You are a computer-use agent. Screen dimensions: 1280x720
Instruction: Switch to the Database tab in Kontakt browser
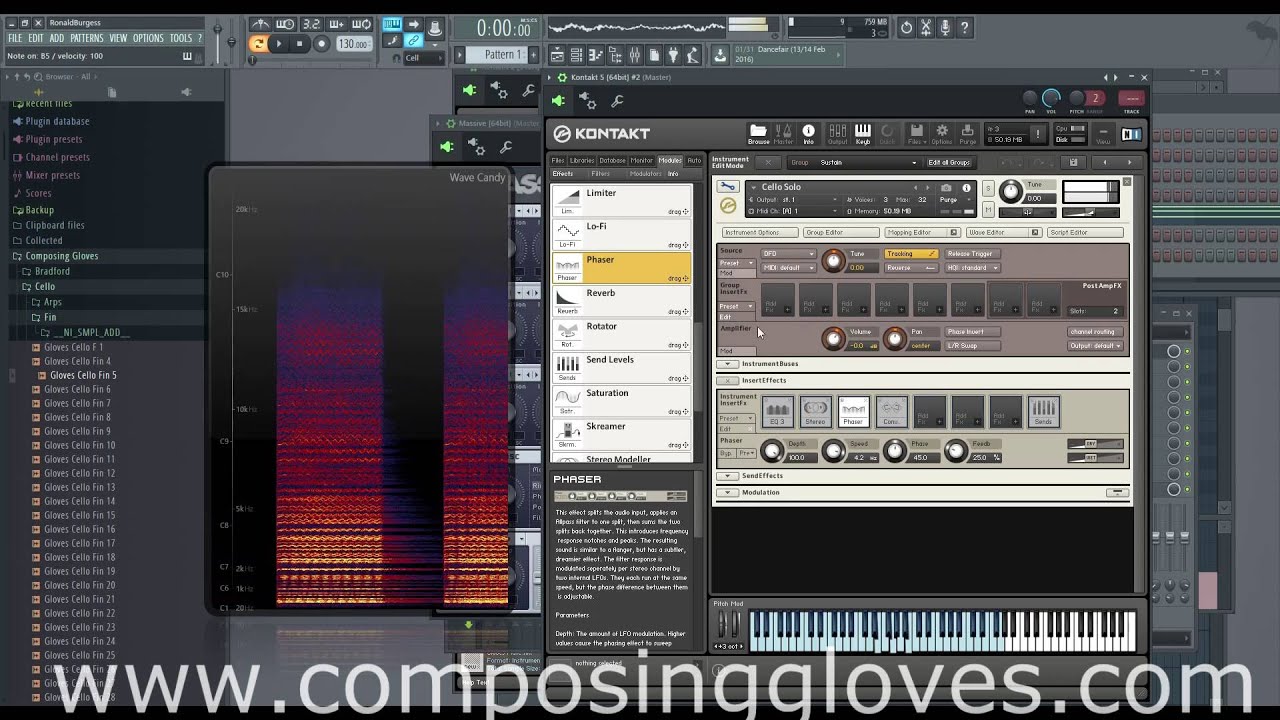(x=612, y=160)
